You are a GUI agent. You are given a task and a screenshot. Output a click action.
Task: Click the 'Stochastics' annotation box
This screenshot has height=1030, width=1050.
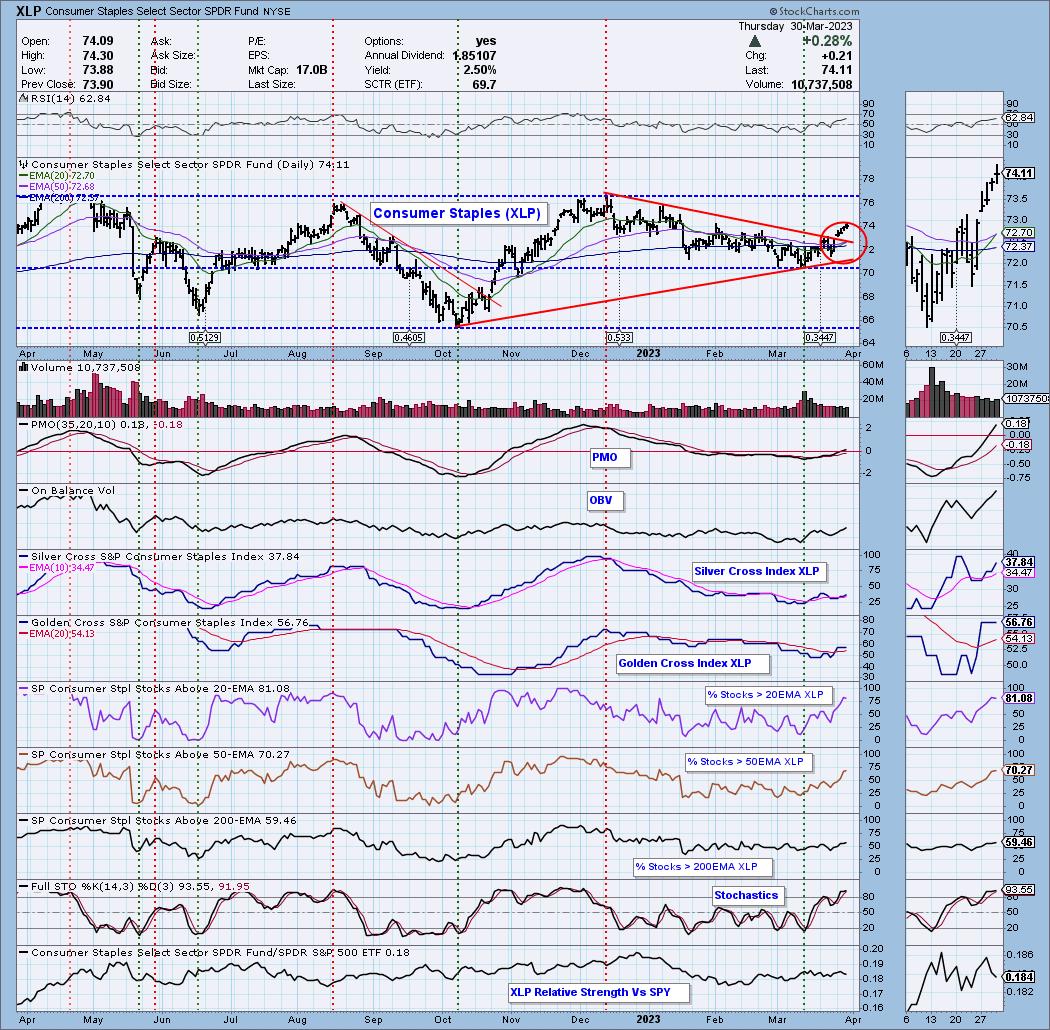pyautogui.click(x=746, y=895)
